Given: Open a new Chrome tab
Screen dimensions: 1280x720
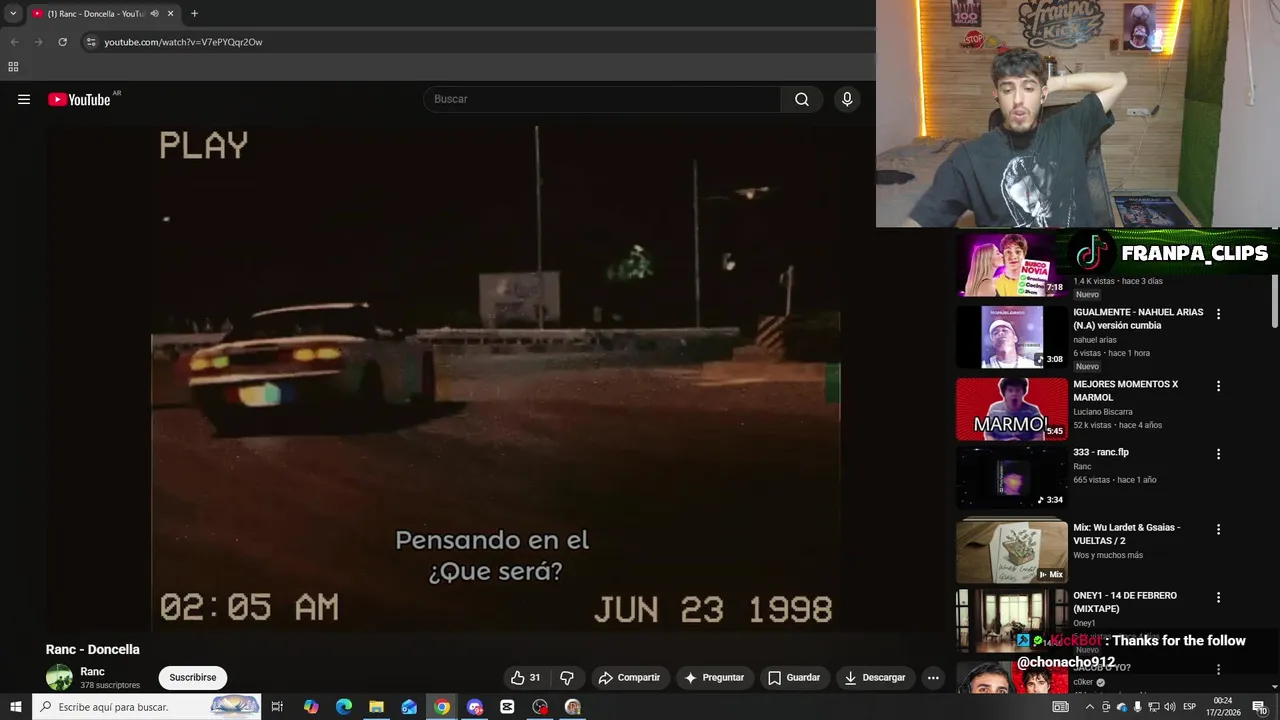Looking at the screenshot, I should pyautogui.click(x=194, y=14).
